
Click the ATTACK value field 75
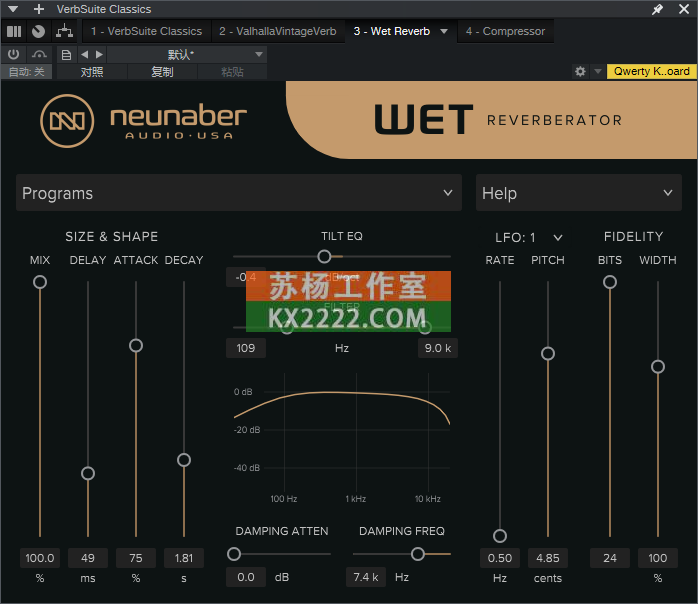[x=136, y=558]
